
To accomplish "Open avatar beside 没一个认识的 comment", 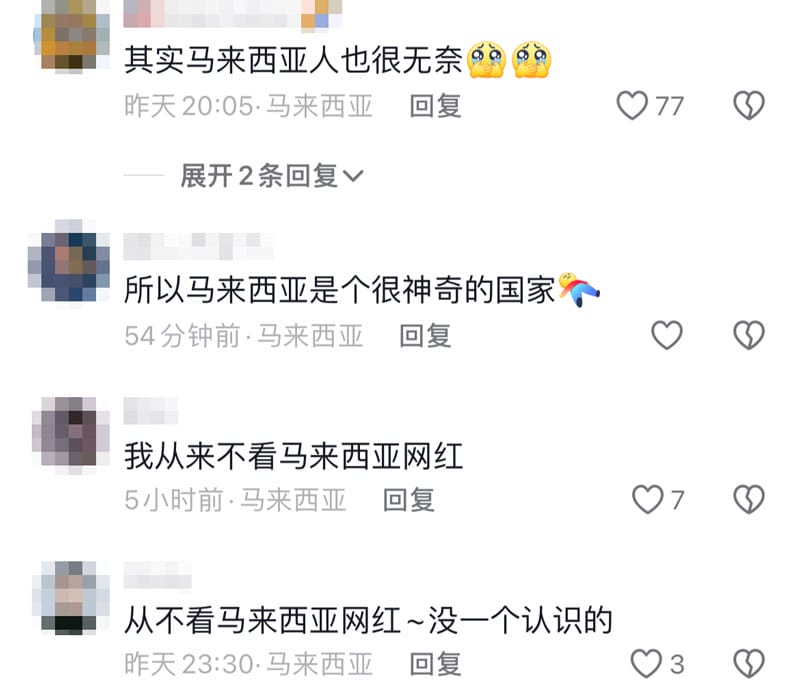I will [x=70, y=597].
